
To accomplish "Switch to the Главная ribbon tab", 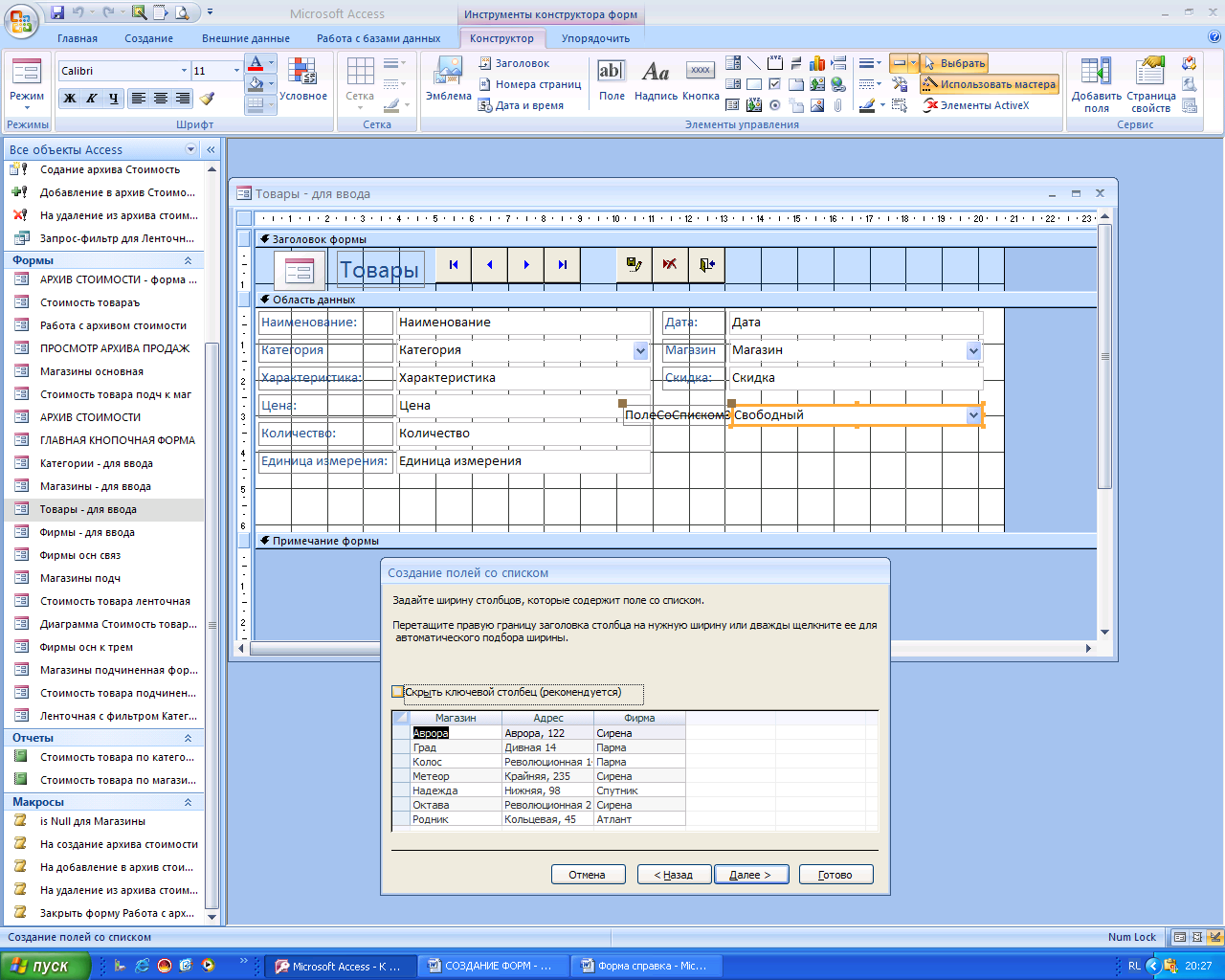I will point(78,38).
